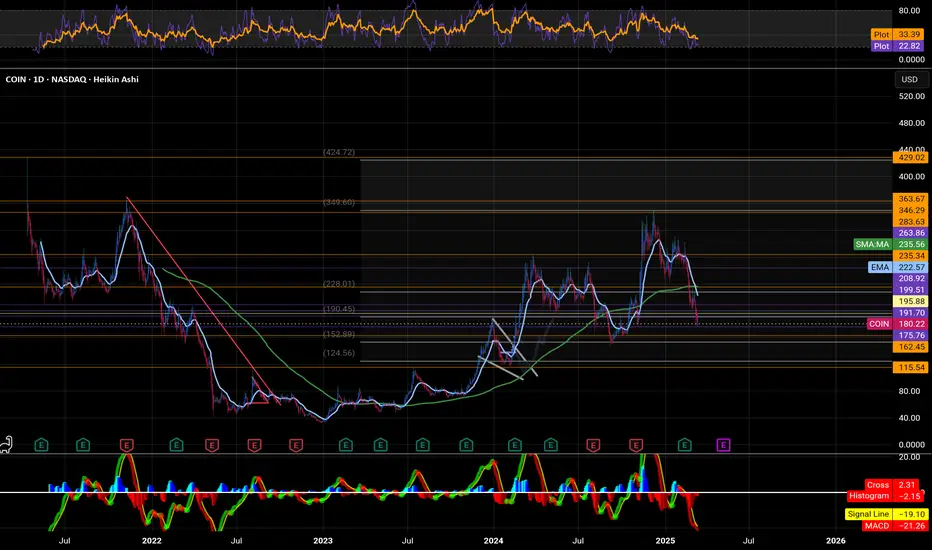This screenshot has height=550, width=932.
Task: Click the 2024 label on the time axis
Action: tap(493, 540)
